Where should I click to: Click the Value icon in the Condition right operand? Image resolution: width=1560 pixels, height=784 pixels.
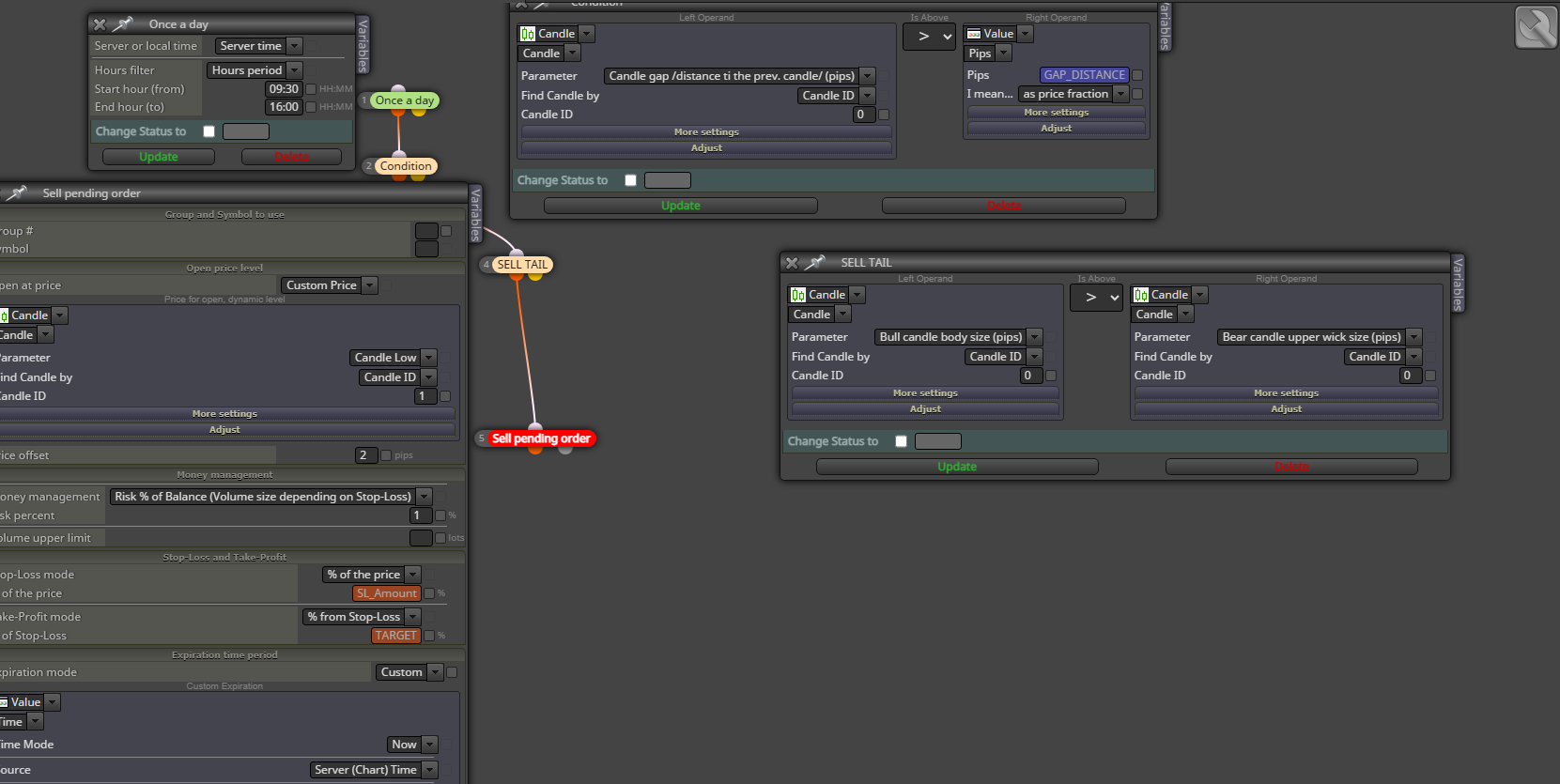coord(974,34)
